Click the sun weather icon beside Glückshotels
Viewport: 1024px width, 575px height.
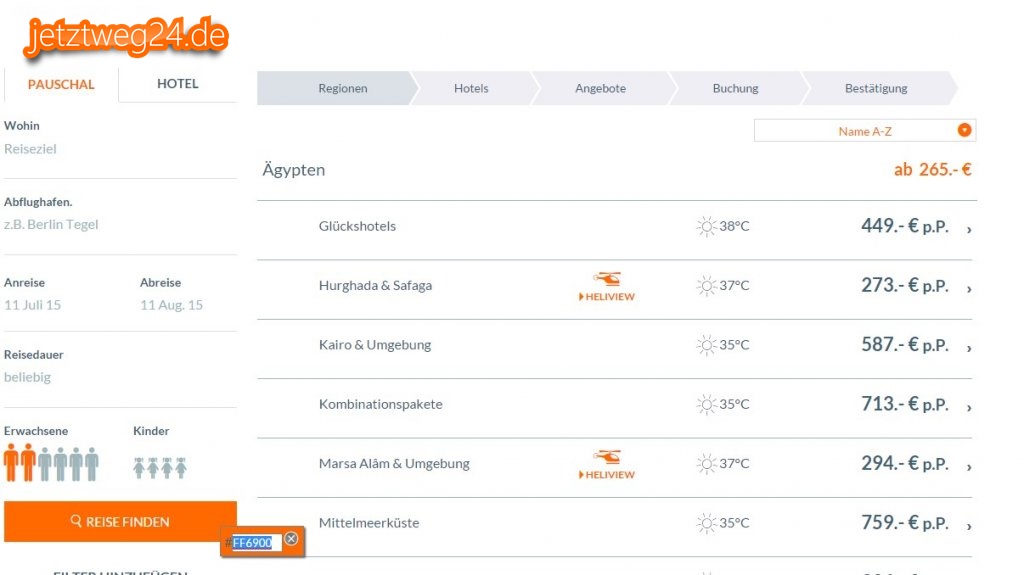(707, 226)
